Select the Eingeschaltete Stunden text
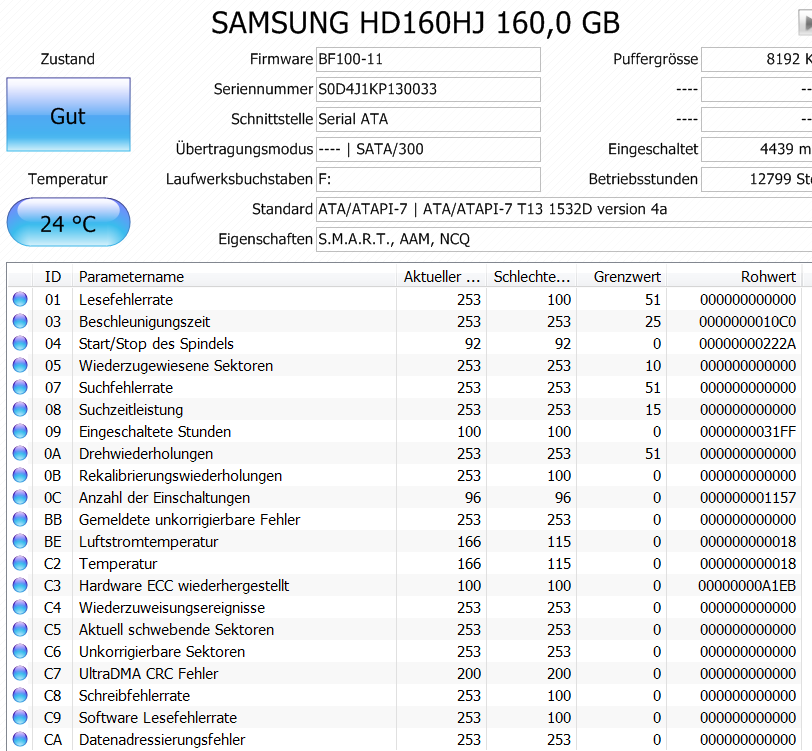Image resolution: width=812 pixels, height=751 pixels. pyautogui.click(x=155, y=432)
